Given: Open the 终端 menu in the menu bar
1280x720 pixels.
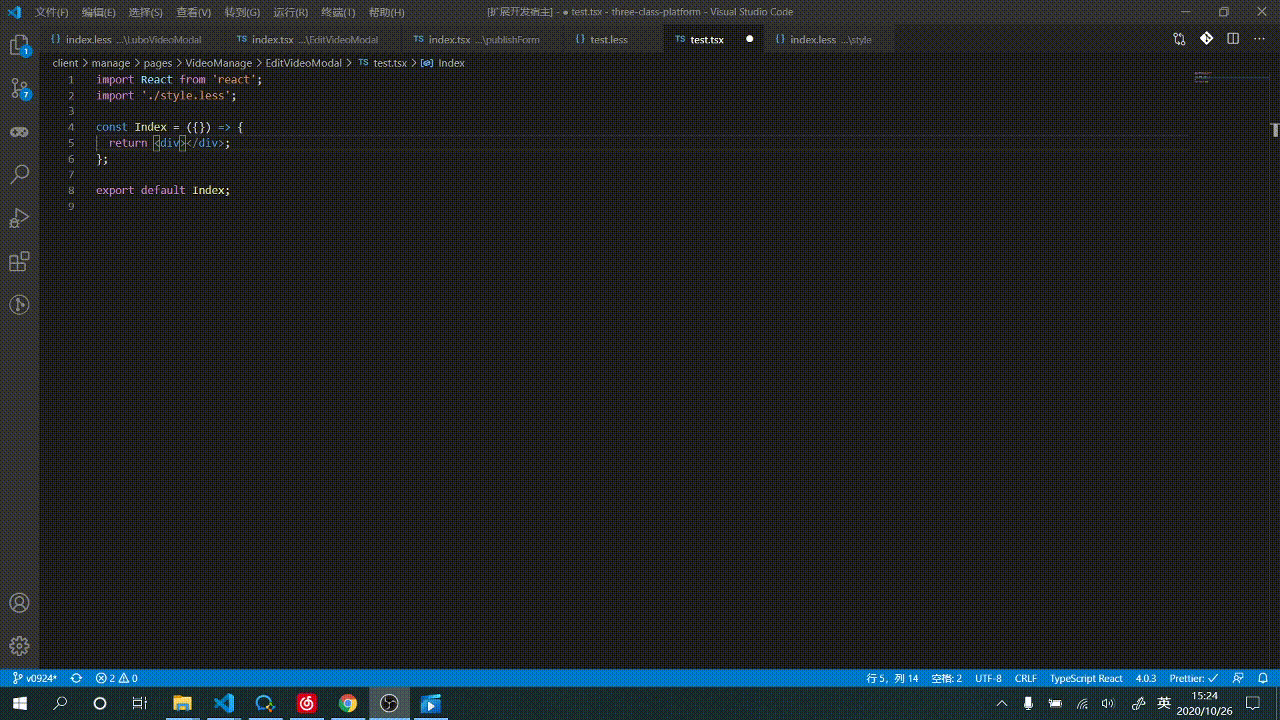Looking at the screenshot, I should tap(338, 12).
